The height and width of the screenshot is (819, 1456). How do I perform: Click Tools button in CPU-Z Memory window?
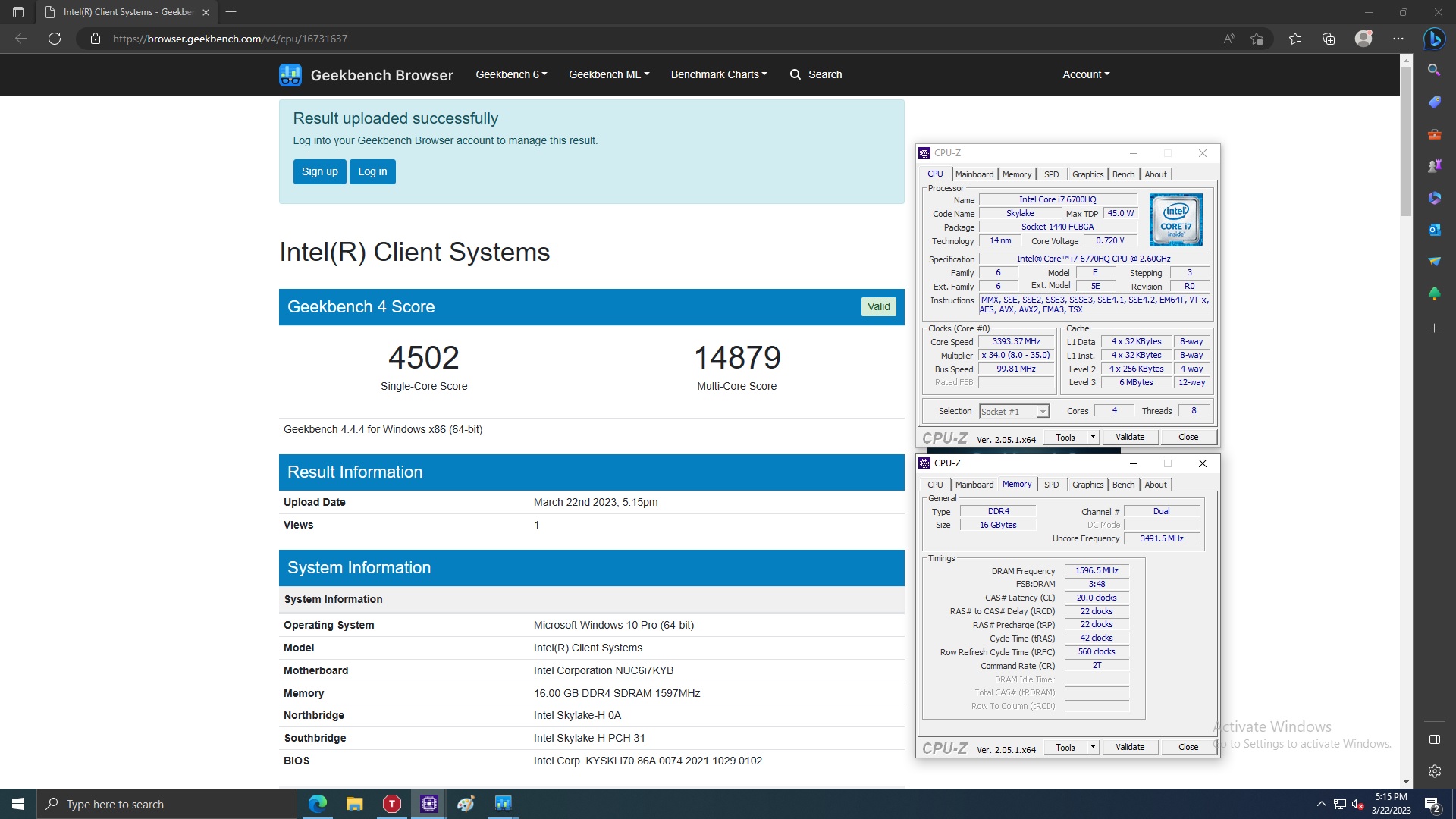1065,748
